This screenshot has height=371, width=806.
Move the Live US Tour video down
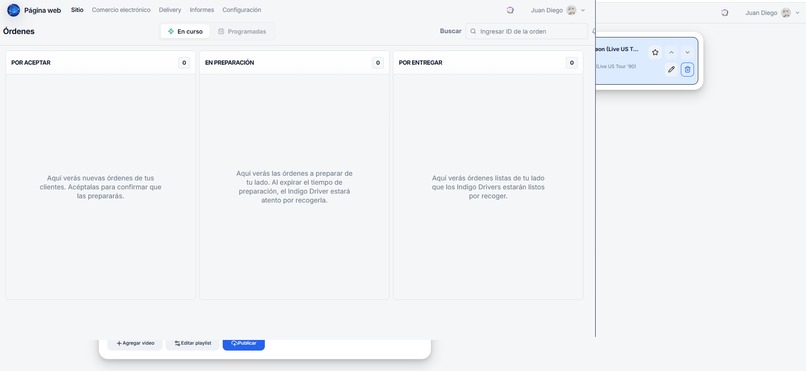(x=687, y=52)
